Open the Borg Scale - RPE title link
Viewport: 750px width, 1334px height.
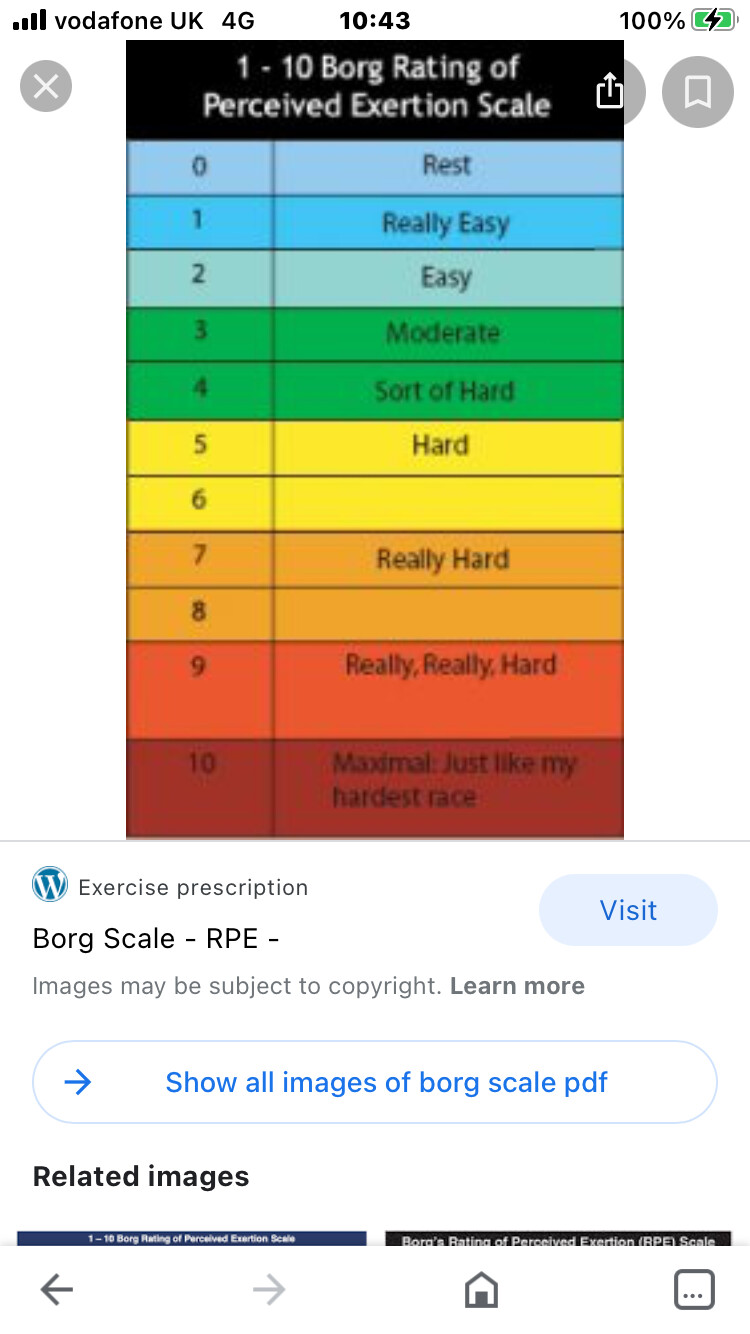pos(156,939)
